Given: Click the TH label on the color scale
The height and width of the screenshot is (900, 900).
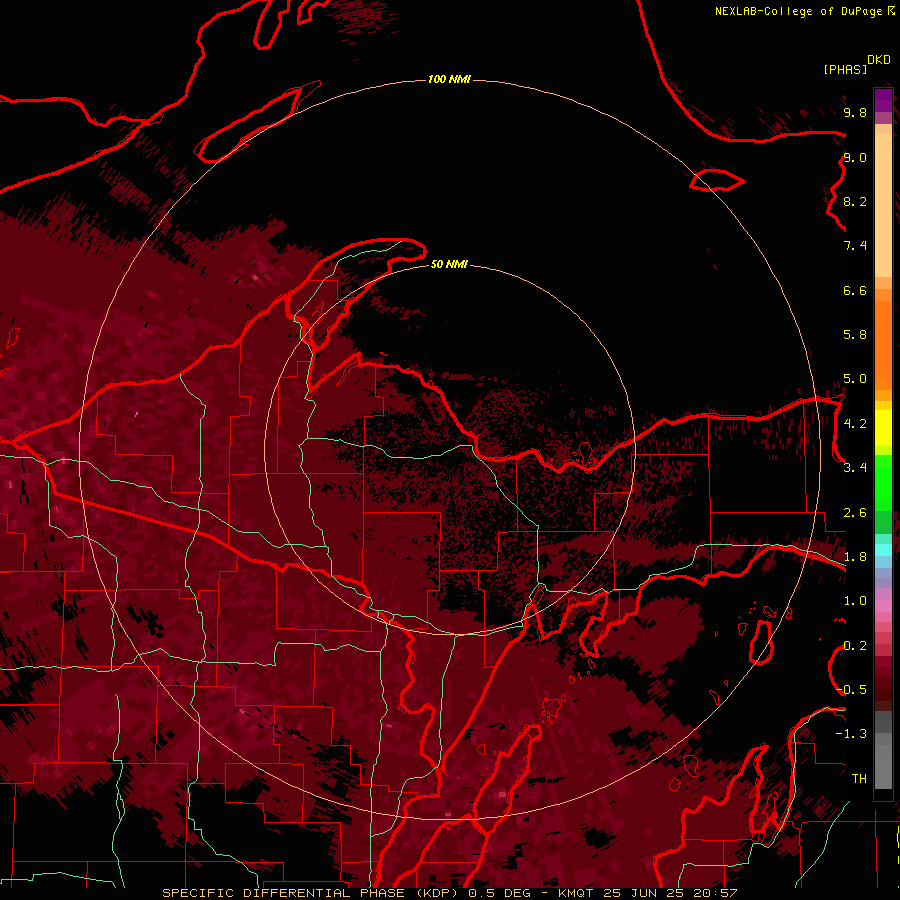Looking at the screenshot, I should (859, 779).
